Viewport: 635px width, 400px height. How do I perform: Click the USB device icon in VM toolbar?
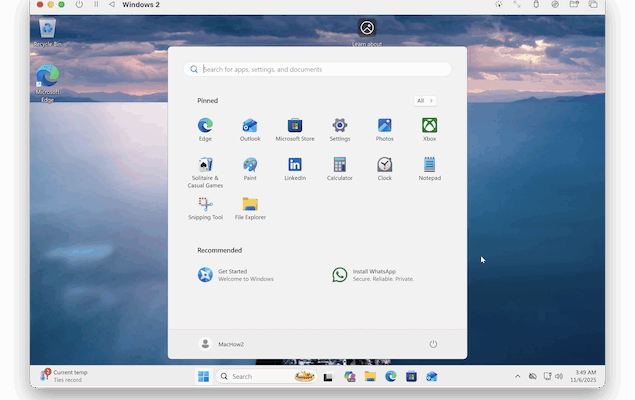click(536, 4)
